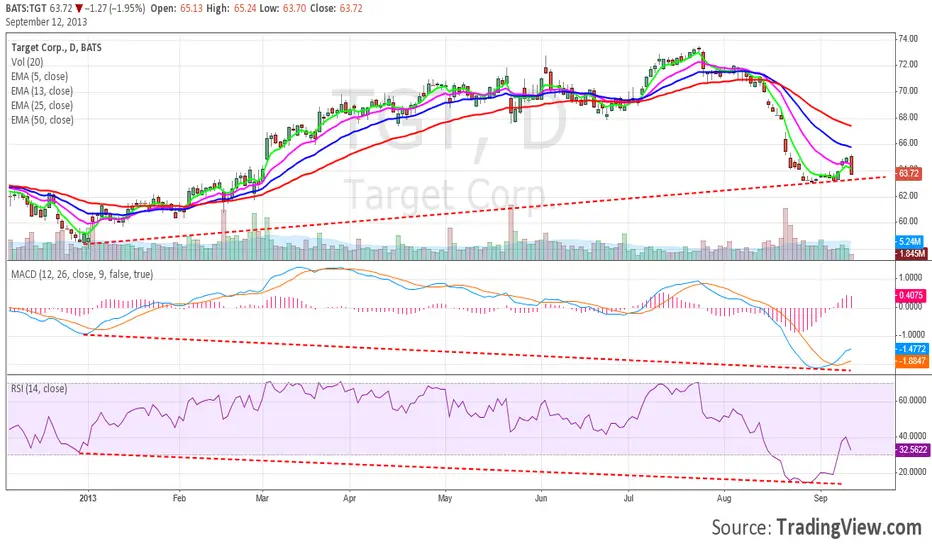
Task: Click the -1.27 (-1.95%) change text
Action: (115, 8)
